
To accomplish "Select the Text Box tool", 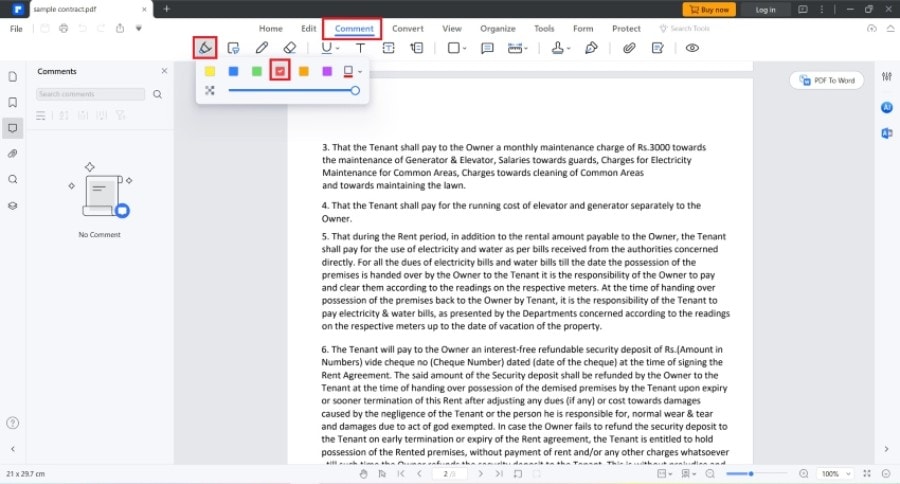I will coord(389,48).
